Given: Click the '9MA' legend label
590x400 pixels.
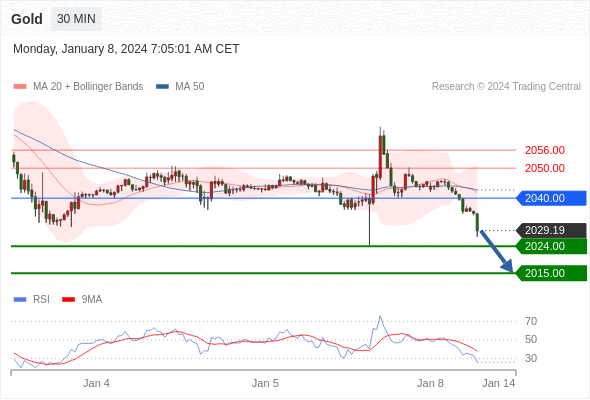Looking at the screenshot, I should click(x=92, y=300).
